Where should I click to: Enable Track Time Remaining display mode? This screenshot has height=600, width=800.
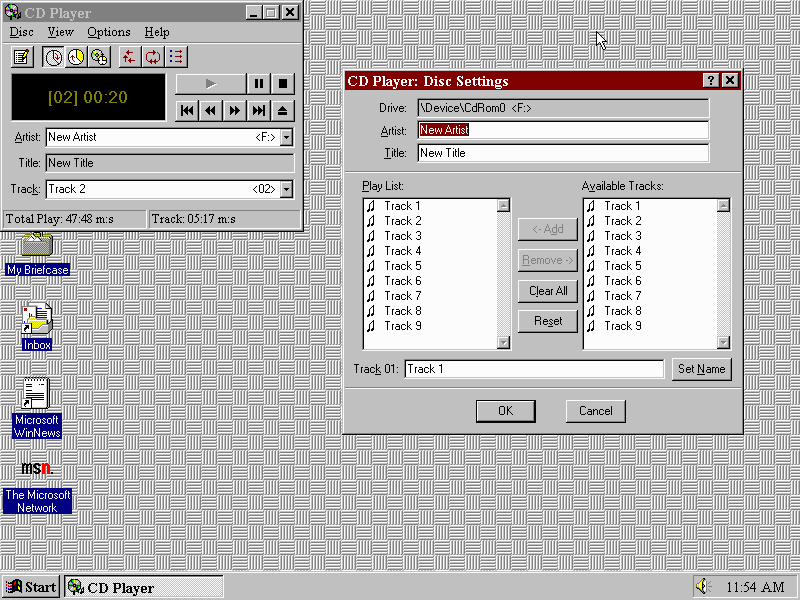pyautogui.click(x=76, y=57)
